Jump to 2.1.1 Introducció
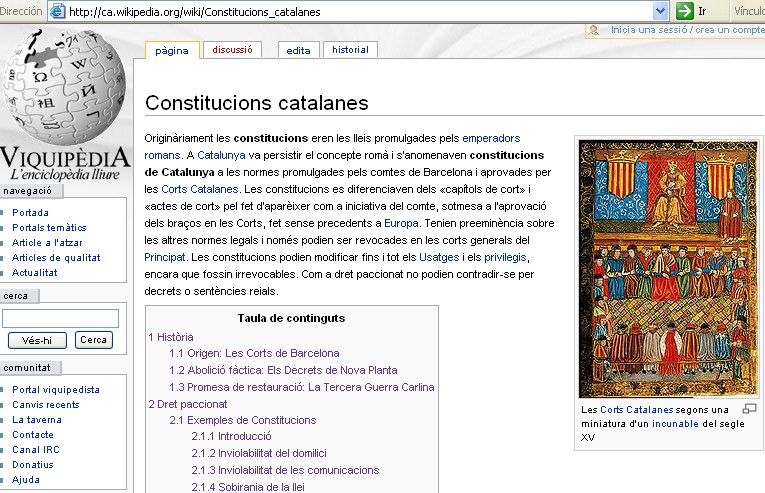This screenshot has width=765, height=493. [x=231, y=436]
